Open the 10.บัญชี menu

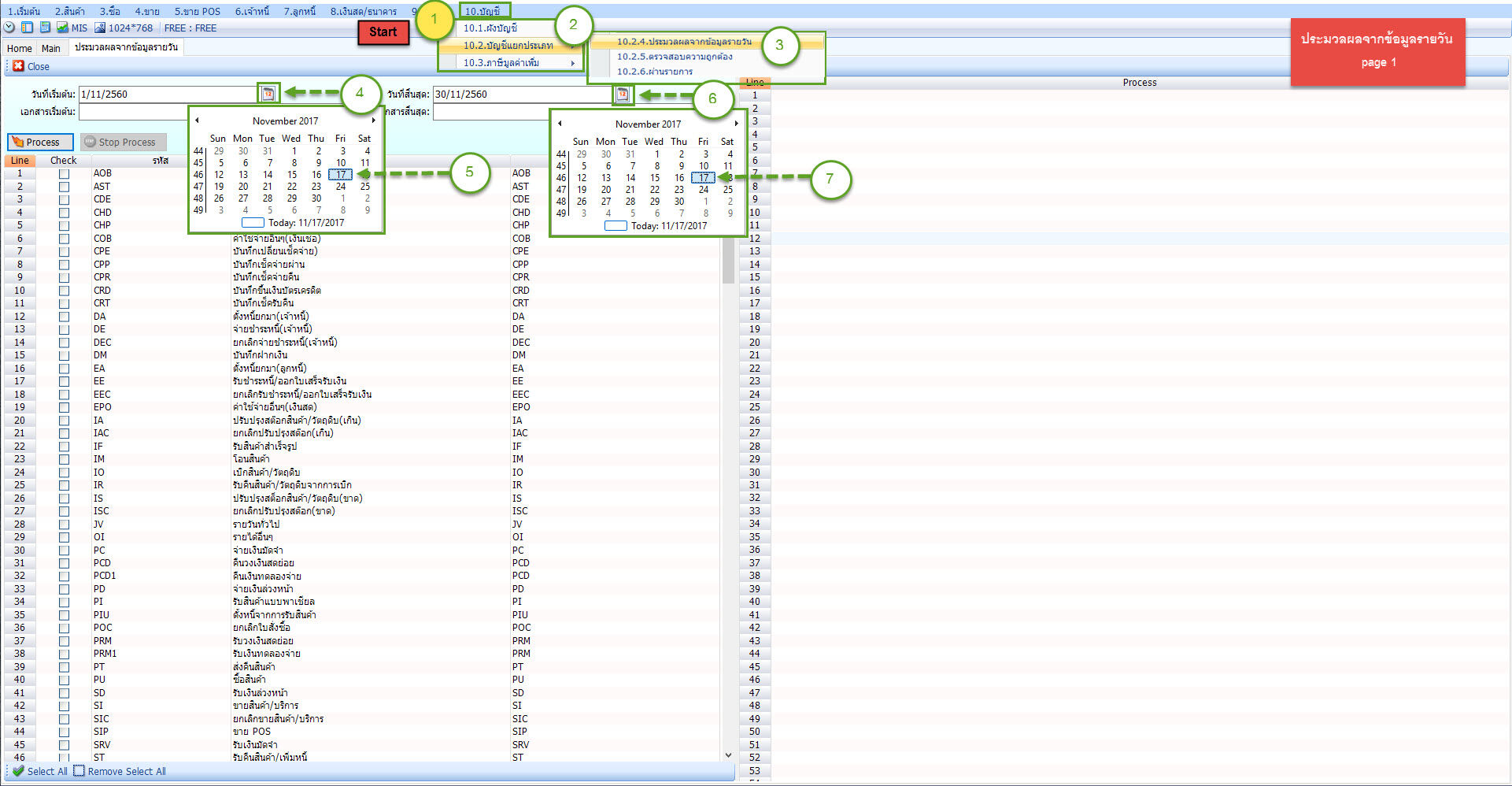[x=482, y=11]
